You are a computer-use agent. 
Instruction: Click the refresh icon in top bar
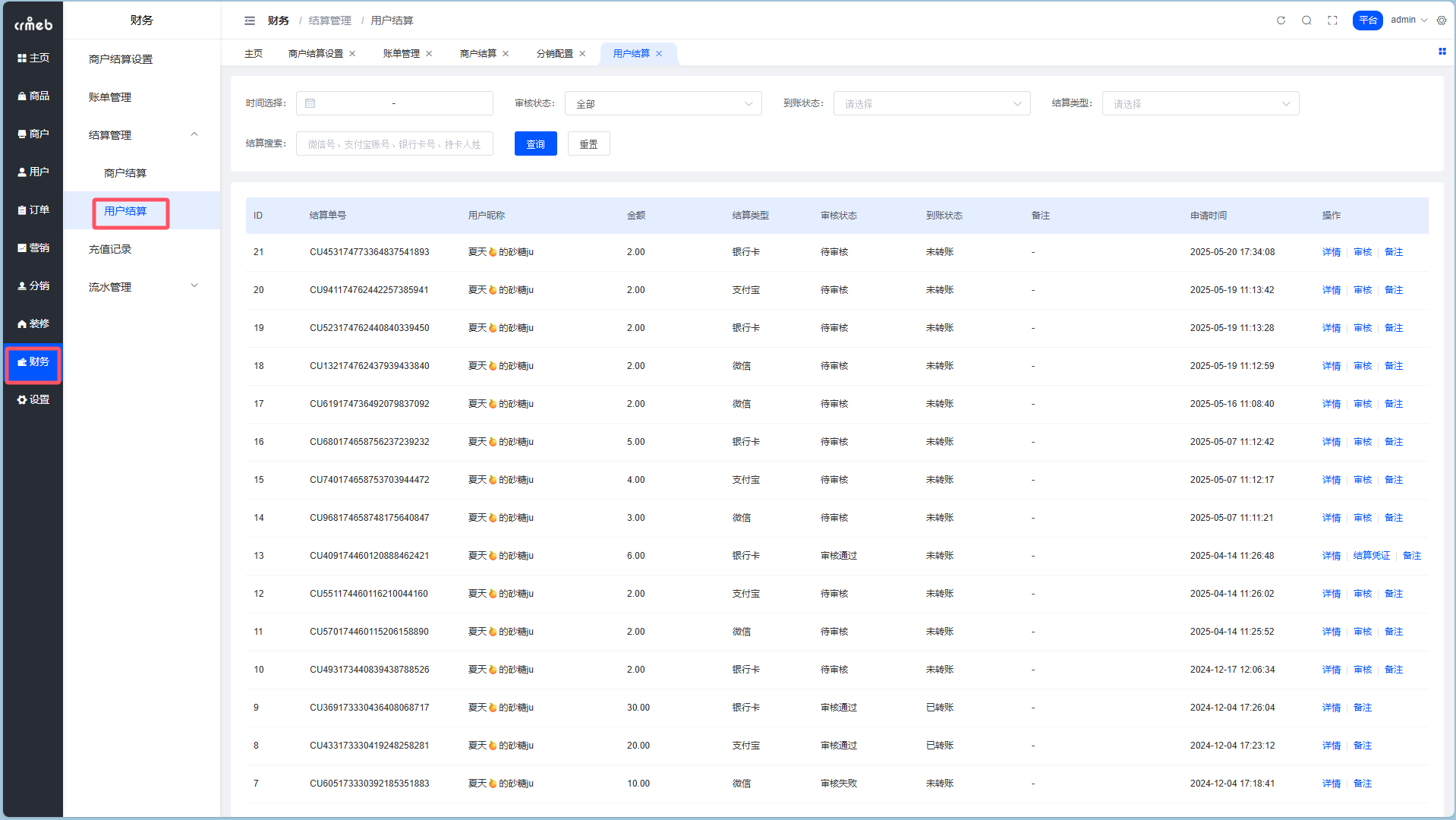[x=1281, y=20]
